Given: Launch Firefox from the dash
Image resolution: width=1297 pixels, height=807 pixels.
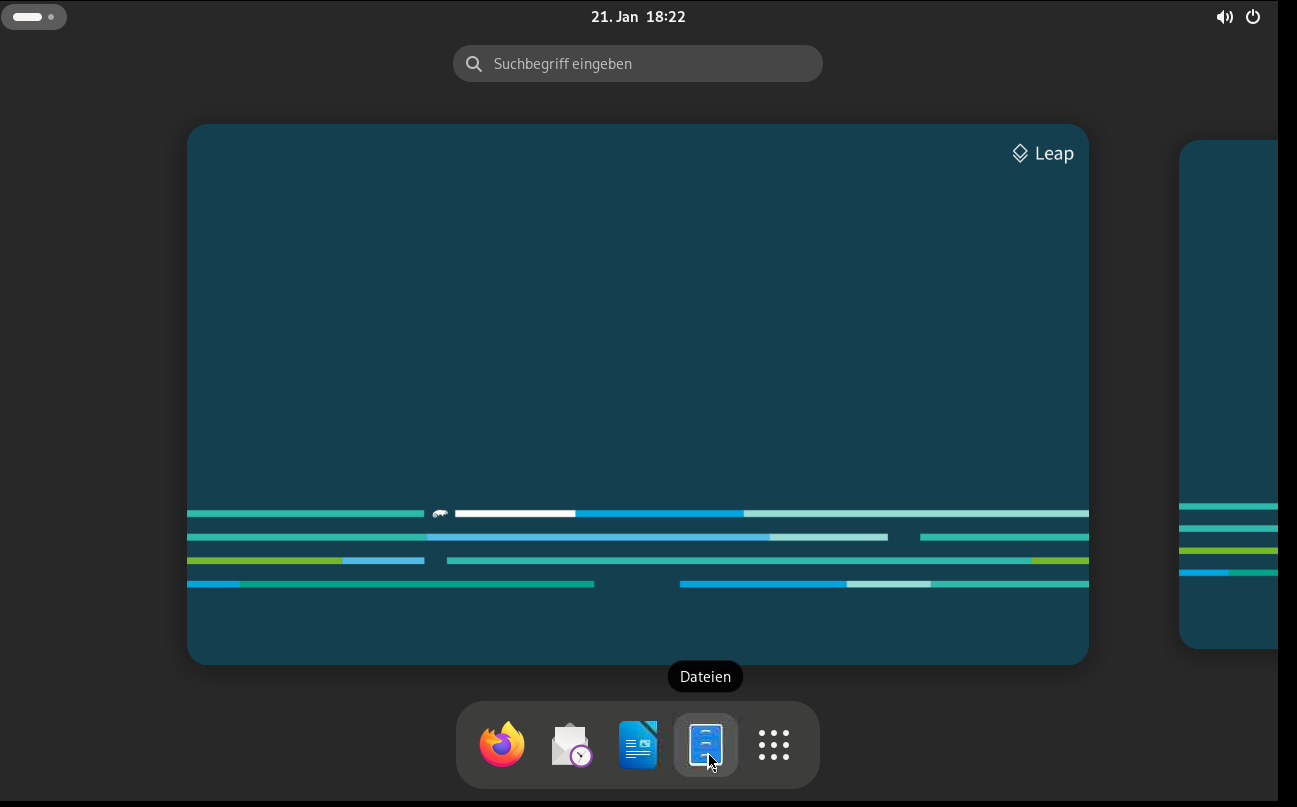Looking at the screenshot, I should (502, 745).
